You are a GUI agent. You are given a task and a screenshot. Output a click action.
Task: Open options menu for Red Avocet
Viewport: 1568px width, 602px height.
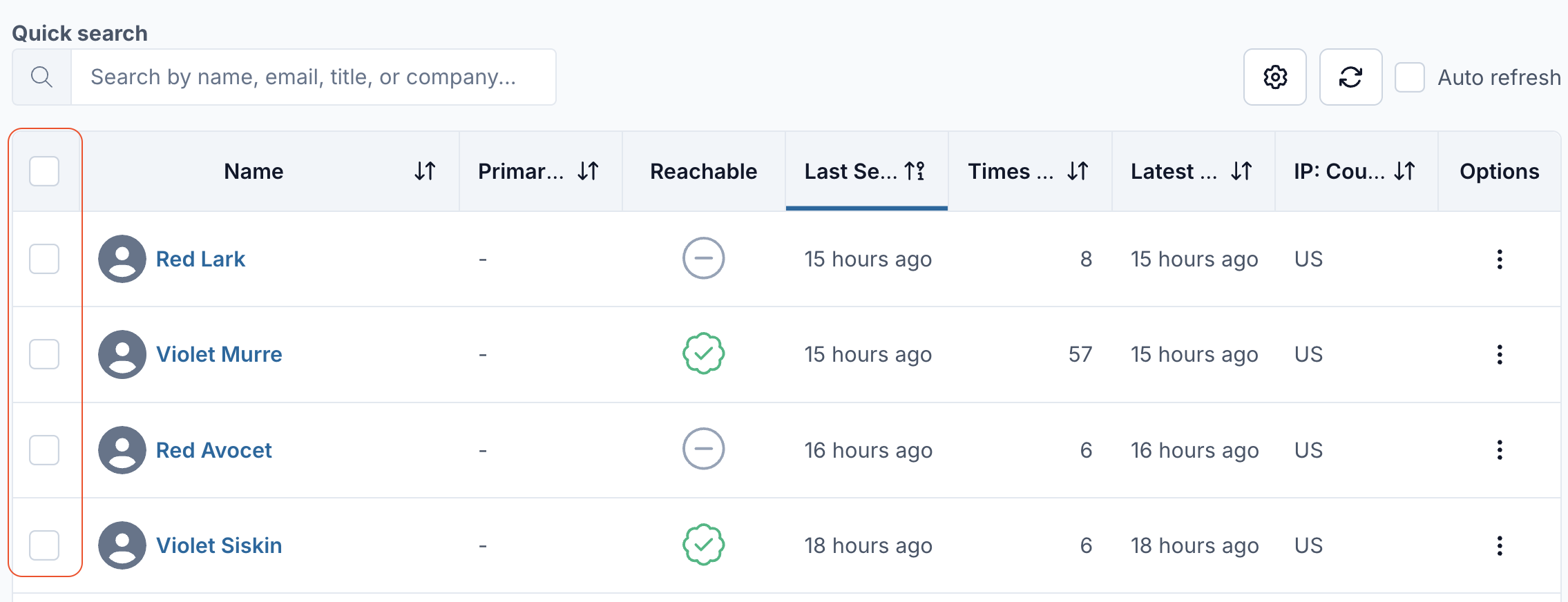pos(1500,450)
